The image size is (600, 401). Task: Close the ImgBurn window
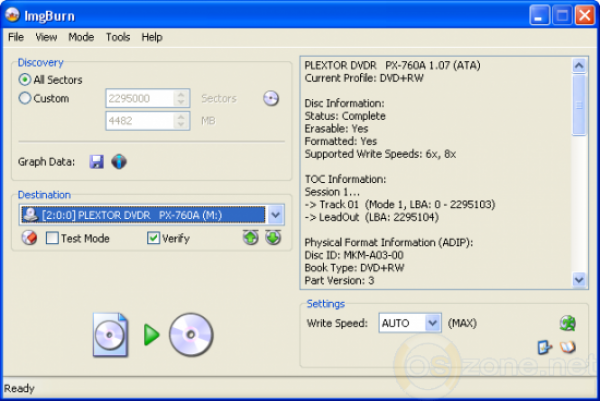(x=585, y=16)
